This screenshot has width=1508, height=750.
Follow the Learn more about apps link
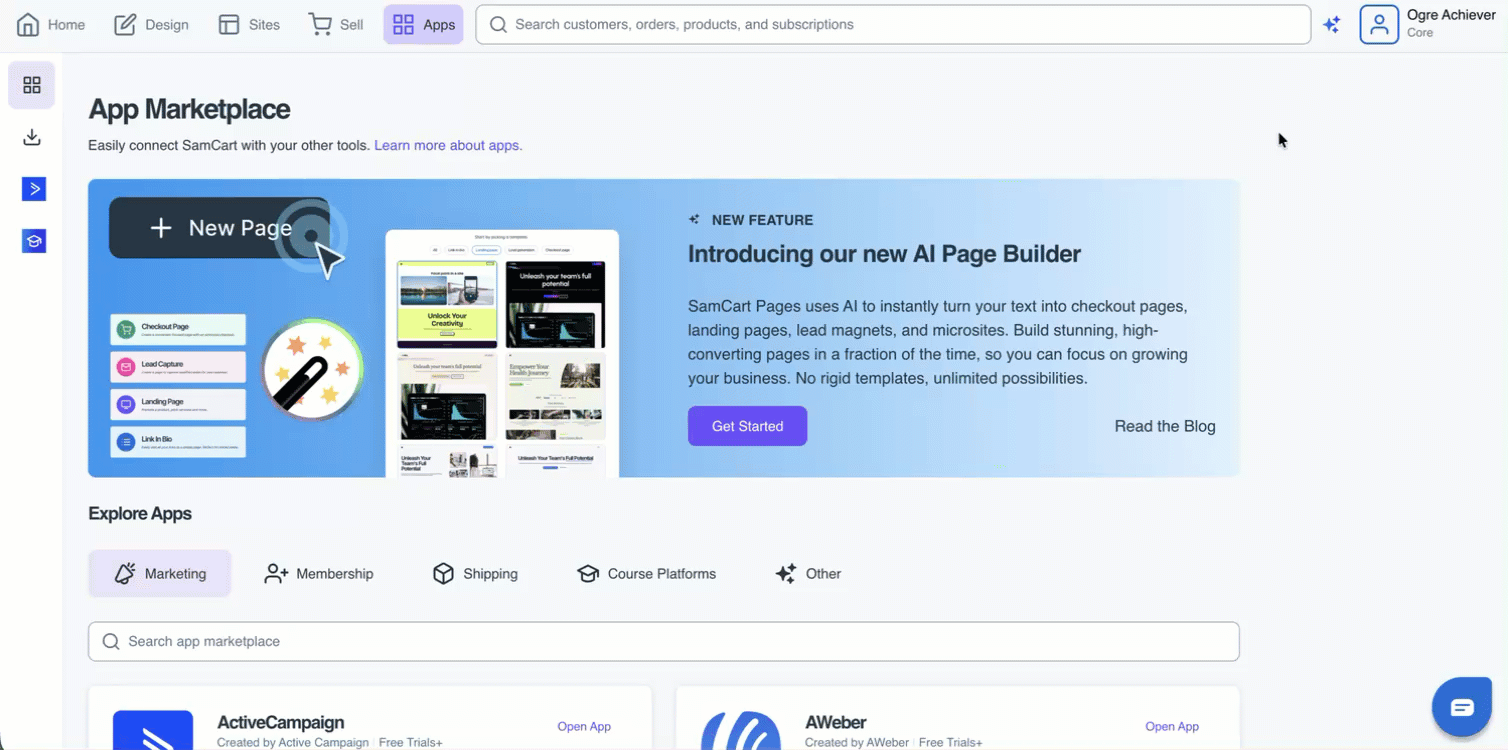pyautogui.click(x=448, y=145)
